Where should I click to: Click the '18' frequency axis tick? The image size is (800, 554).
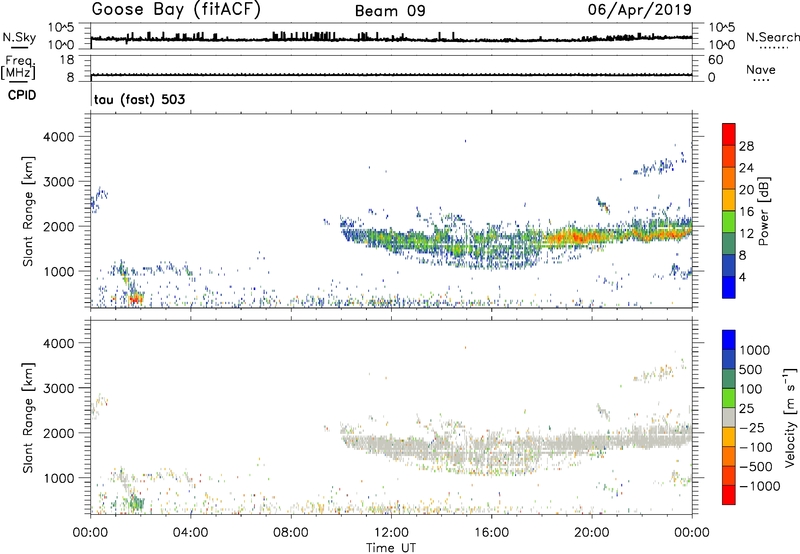pos(67,60)
